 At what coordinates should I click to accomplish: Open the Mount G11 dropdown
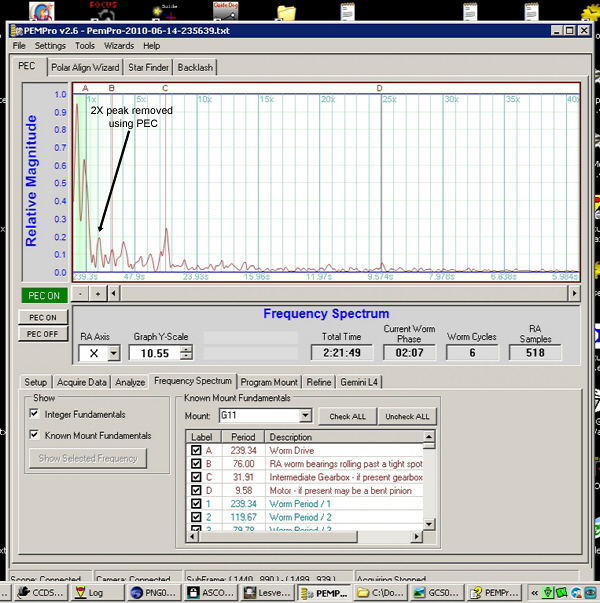click(305, 415)
